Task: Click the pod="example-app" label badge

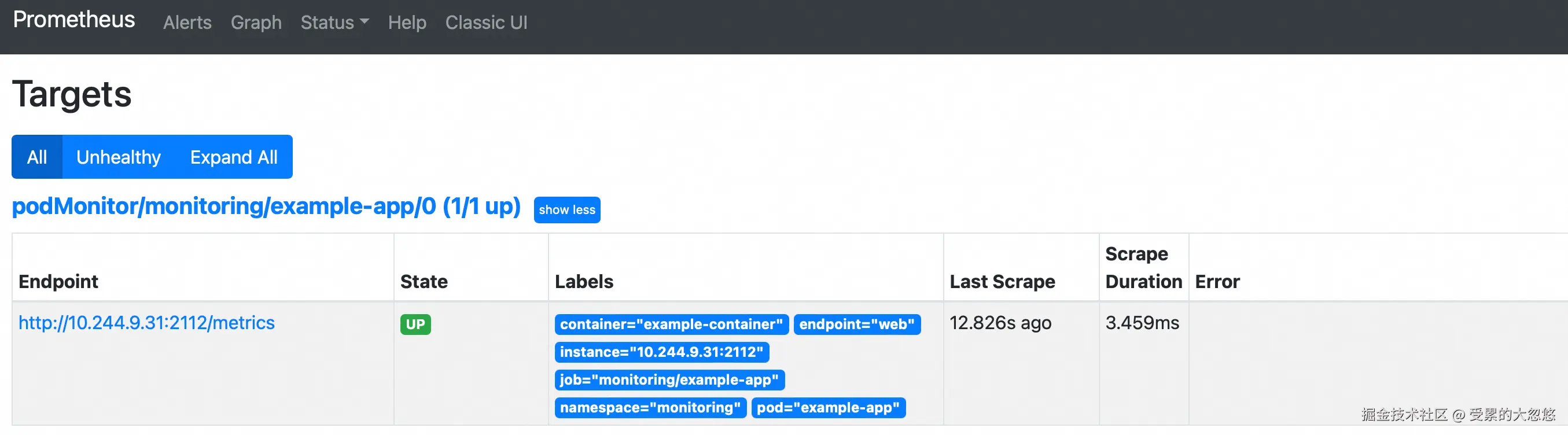Action: 828,408
